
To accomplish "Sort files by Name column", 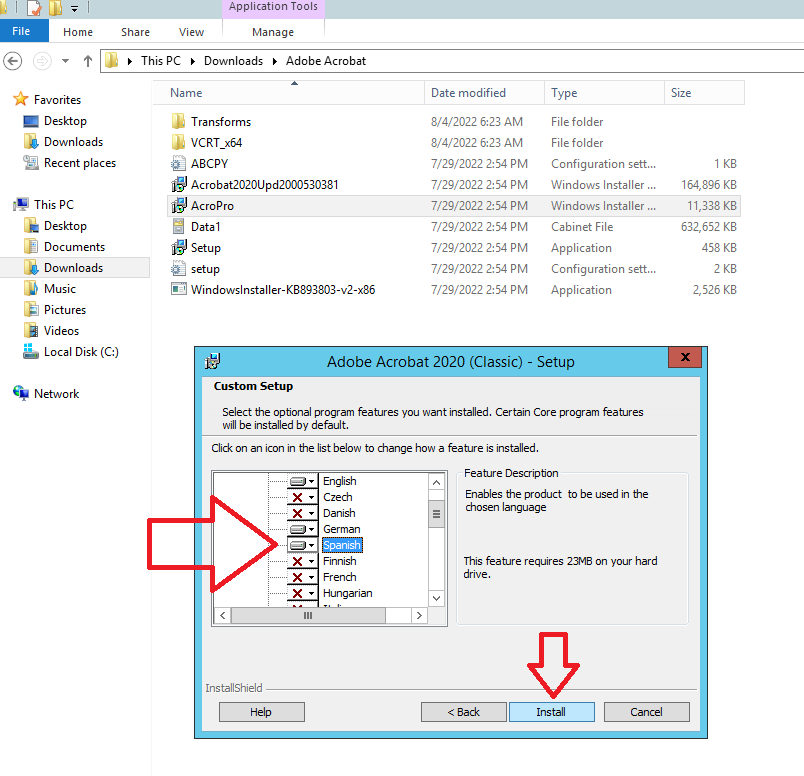I will pos(288,93).
